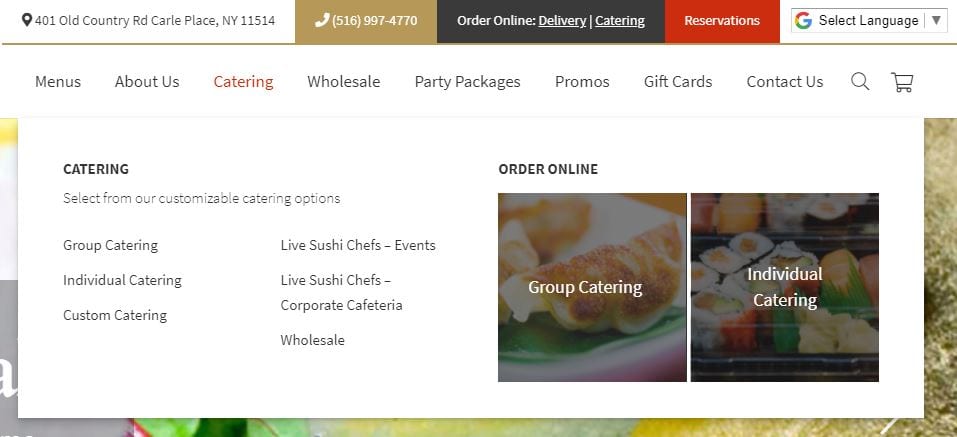The image size is (957, 437).
Task: Click the Google logo in language selector
Action: [803, 21]
